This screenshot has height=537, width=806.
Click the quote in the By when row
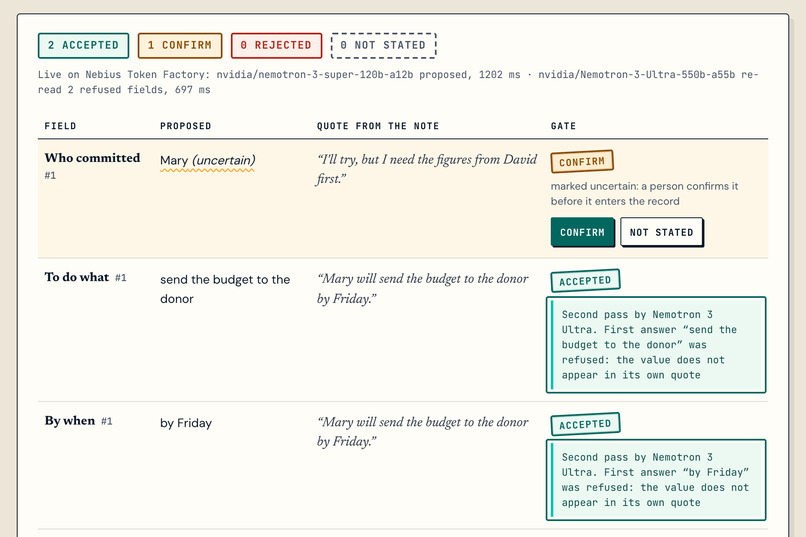click(x=423, y=432)
